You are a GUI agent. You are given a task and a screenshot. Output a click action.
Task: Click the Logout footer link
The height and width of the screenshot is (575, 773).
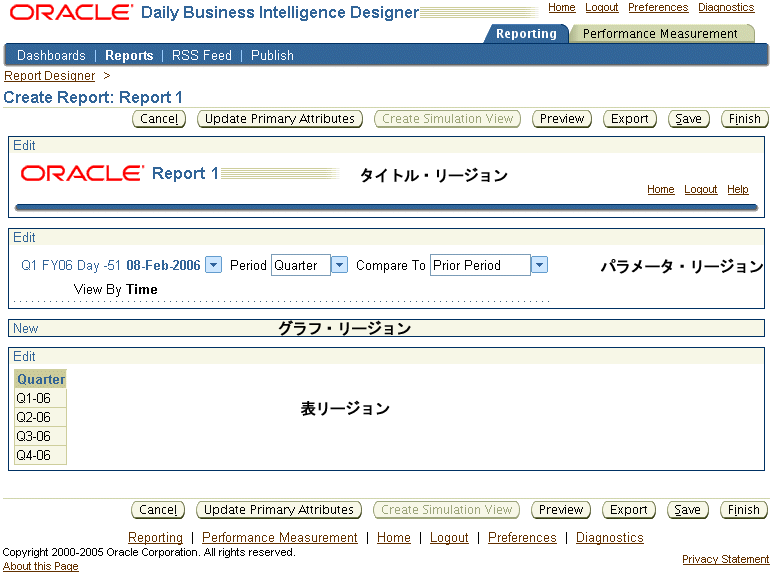[x=449, y=538]
